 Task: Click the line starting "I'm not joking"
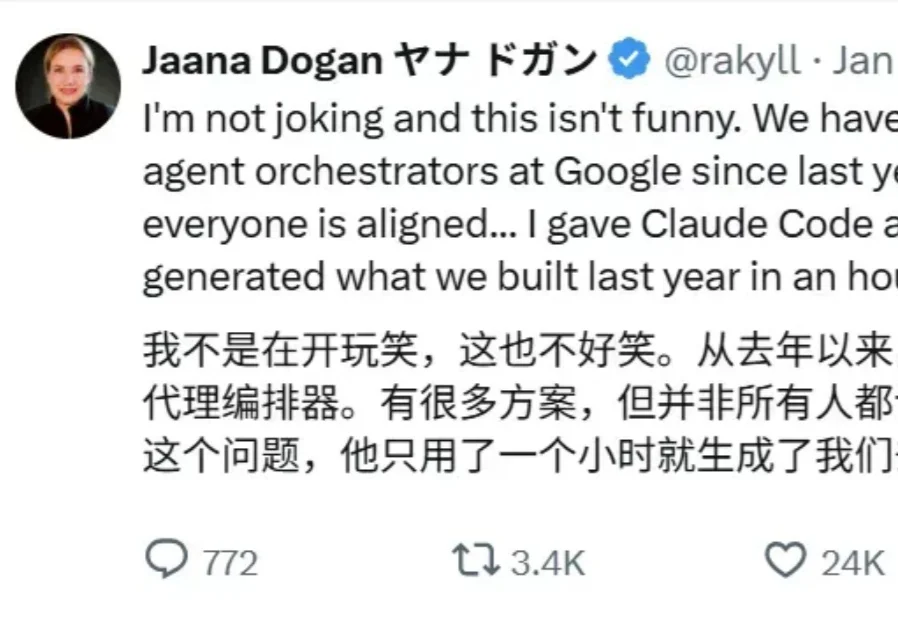pos(520,121)
